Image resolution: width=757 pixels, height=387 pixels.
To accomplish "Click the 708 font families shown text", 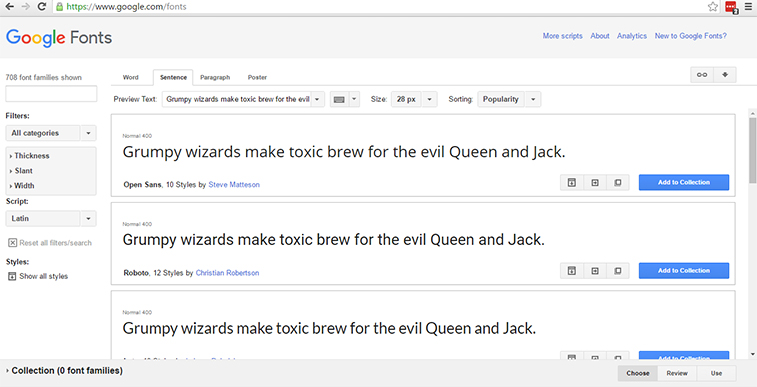I will (43, 77).
